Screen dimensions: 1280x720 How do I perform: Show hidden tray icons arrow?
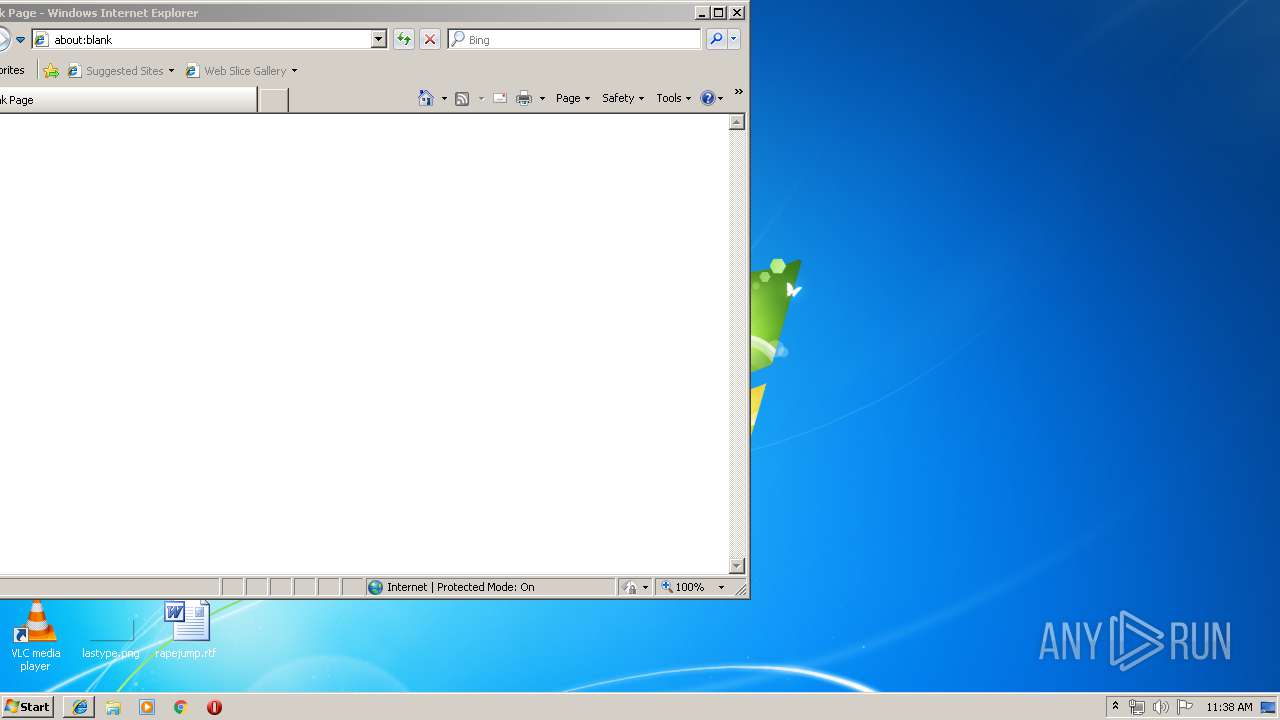click(1115, 706)
